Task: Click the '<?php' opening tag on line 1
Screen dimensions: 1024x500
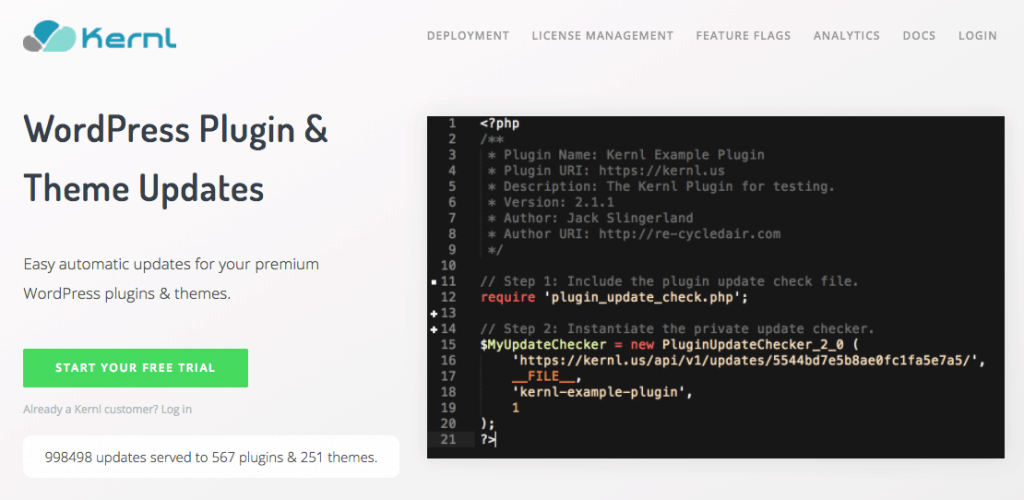Action: 500,123
